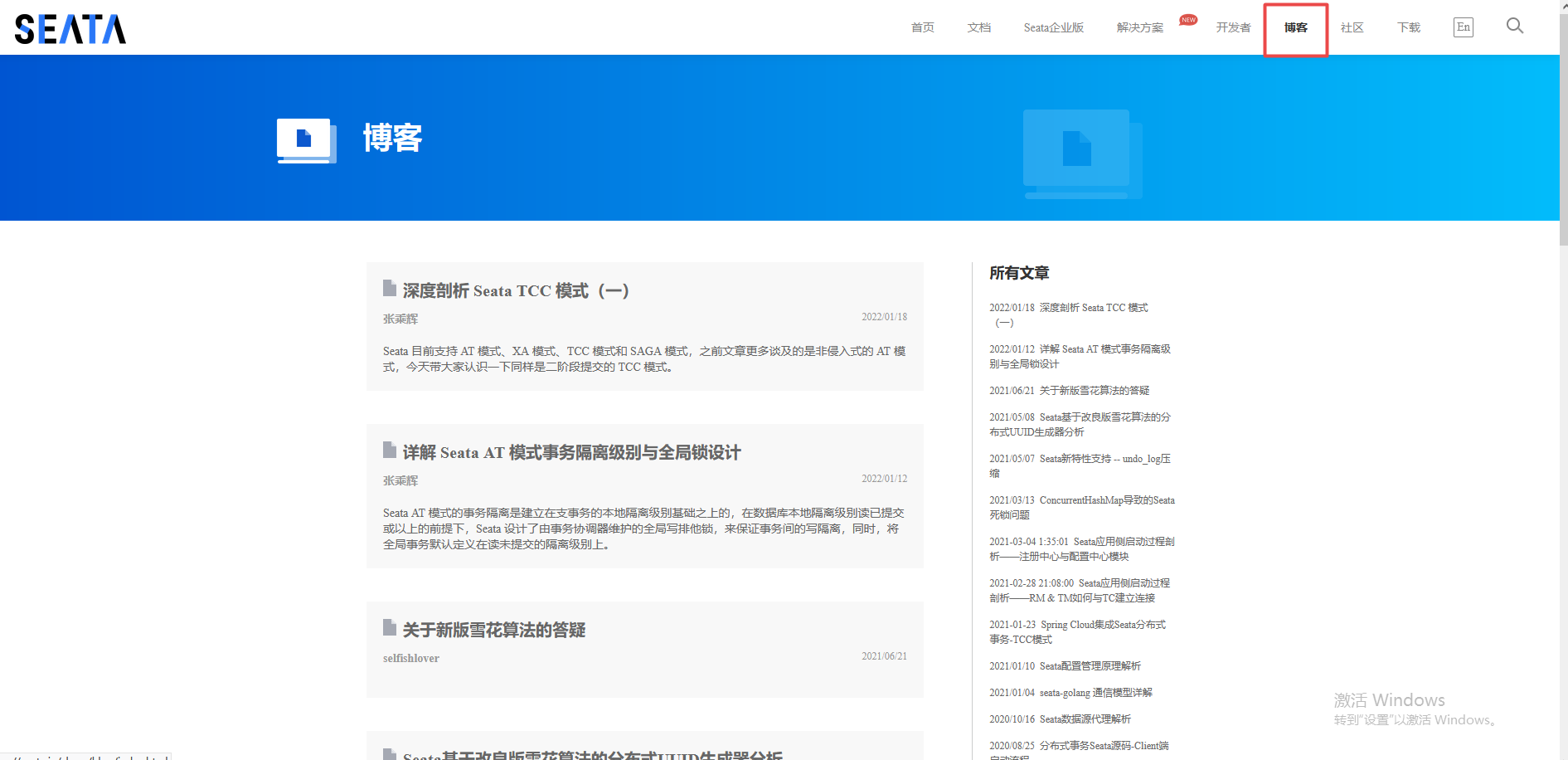
Task: Go to 首页 in the navigation
Action: [923, 27]
